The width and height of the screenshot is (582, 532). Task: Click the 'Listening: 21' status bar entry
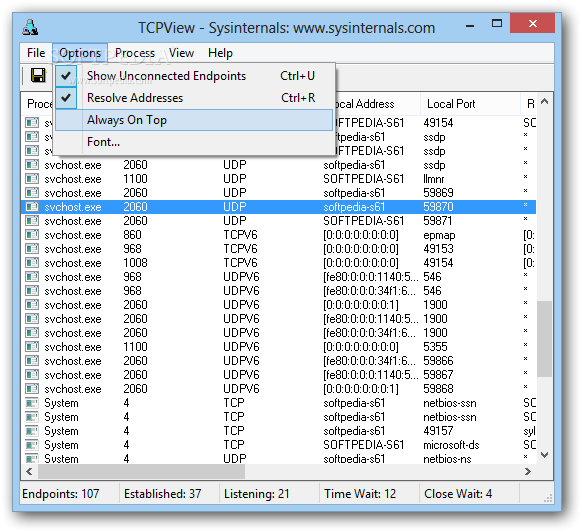[256, 494]
